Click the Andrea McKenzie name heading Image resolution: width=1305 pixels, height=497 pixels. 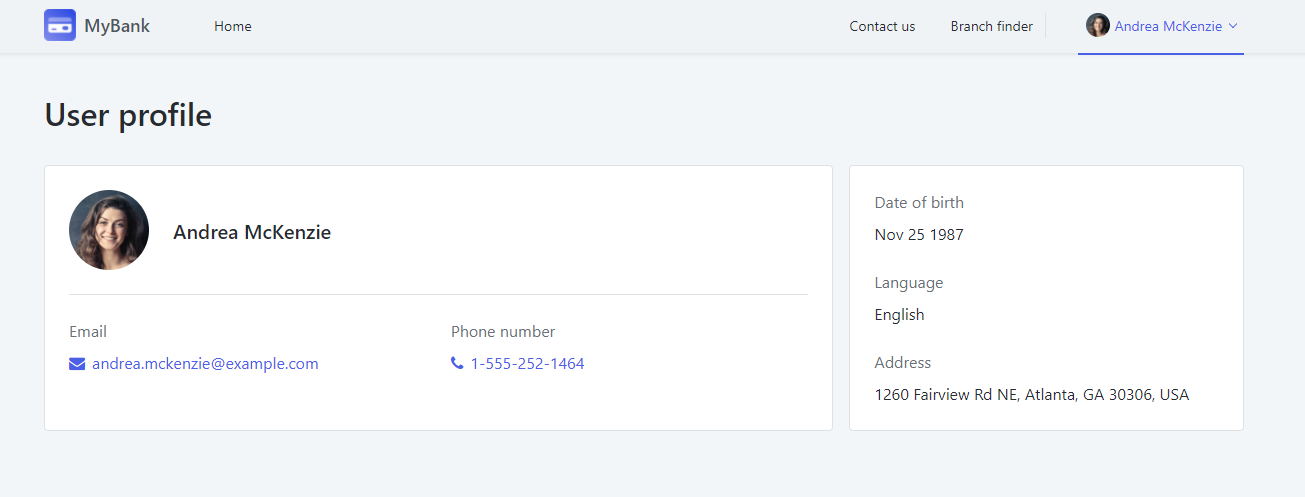pyautogui.click(x=252, y=232)
